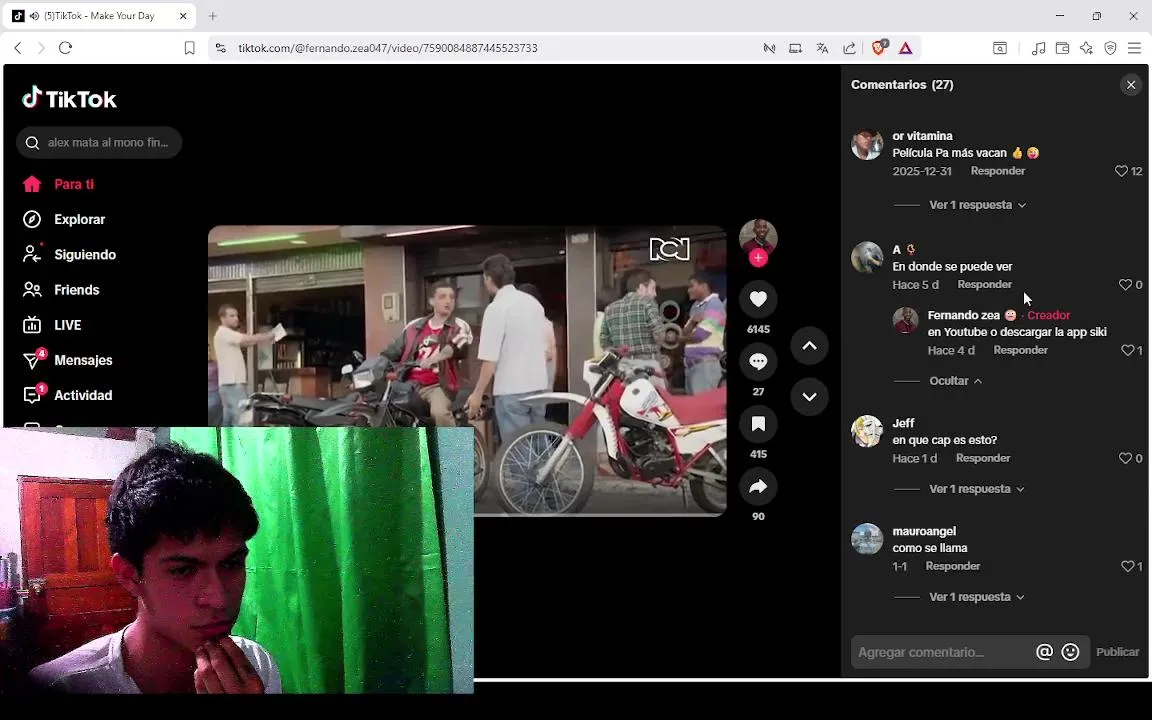Image resolution: width=1152 pixels, height=720 pixels.
Task: Reply to Jeff's comment
Action: [x=983, y=458]
